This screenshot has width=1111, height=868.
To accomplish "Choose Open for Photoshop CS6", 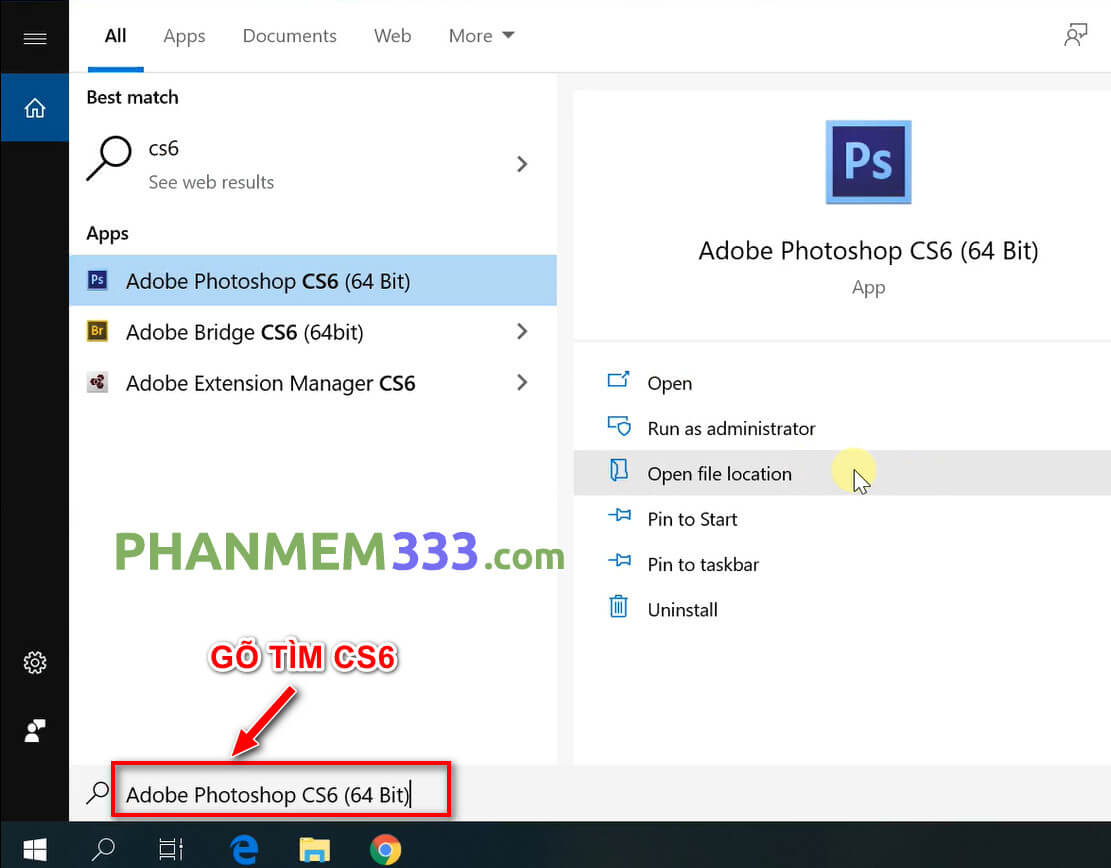I will (x=670, y=383).
